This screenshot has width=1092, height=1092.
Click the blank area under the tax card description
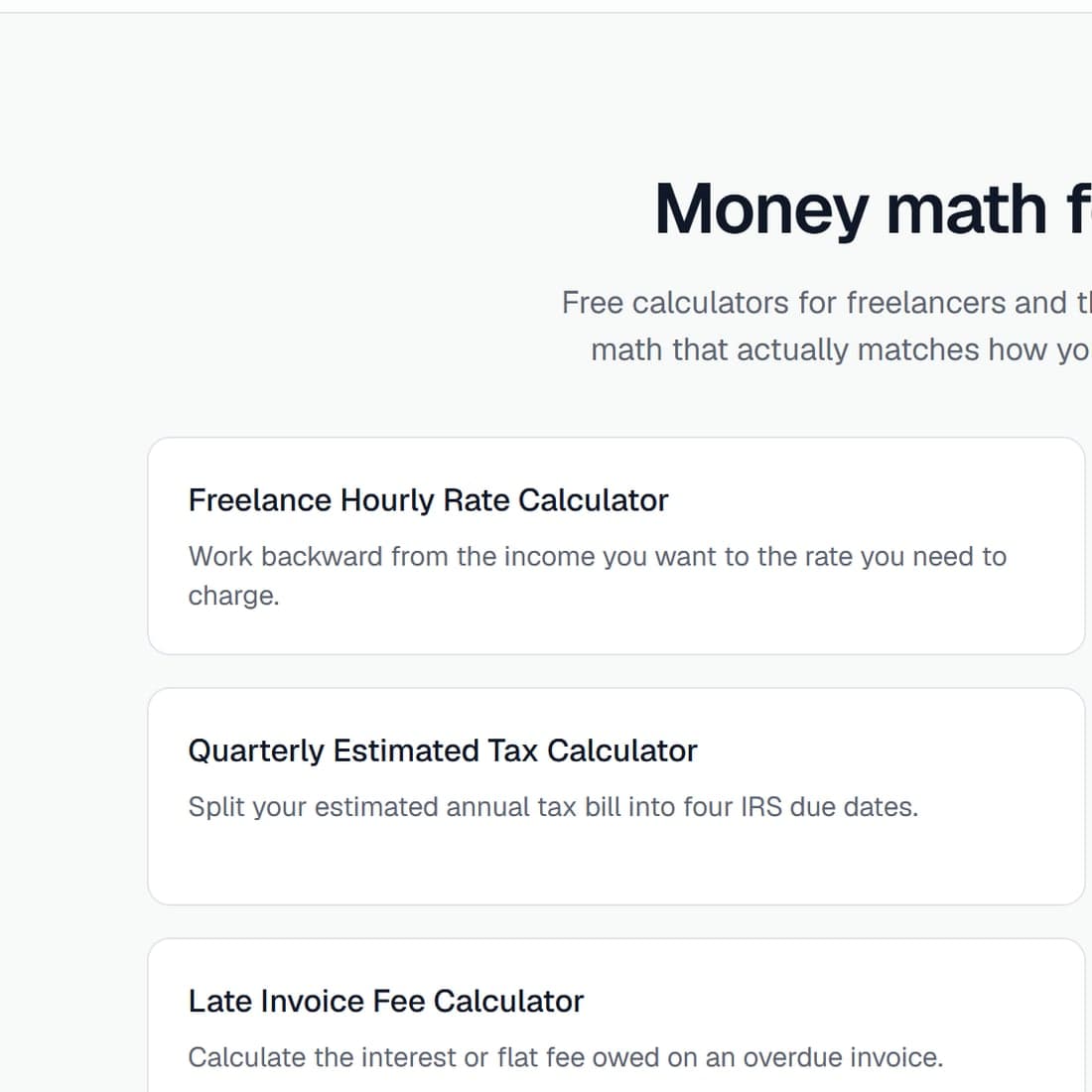coord(616,864)
